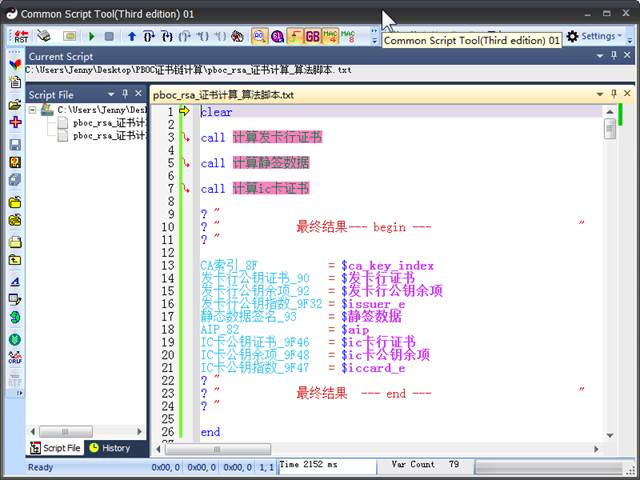Click the Stop execution square button
Image resolution: width=640 pixels, height=480 pixels.
[x=109, y=36]
